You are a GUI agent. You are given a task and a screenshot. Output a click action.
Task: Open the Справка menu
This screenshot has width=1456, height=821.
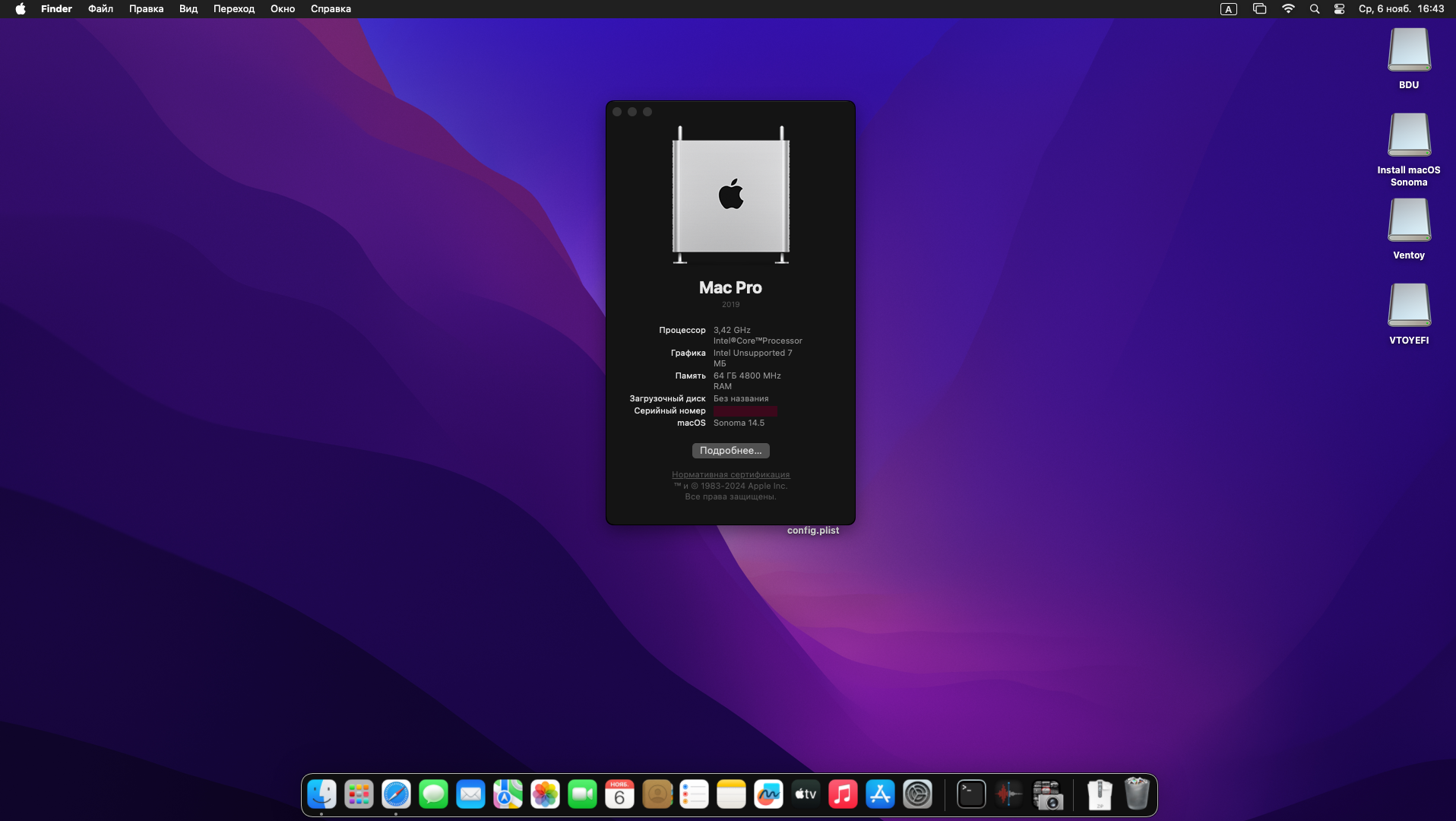pos(331,9)
